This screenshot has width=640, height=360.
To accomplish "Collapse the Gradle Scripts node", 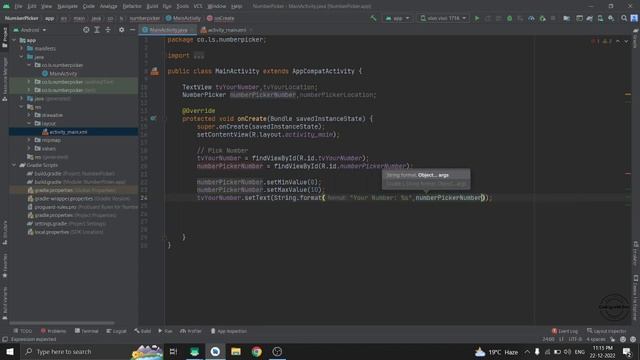I will 15,165.
